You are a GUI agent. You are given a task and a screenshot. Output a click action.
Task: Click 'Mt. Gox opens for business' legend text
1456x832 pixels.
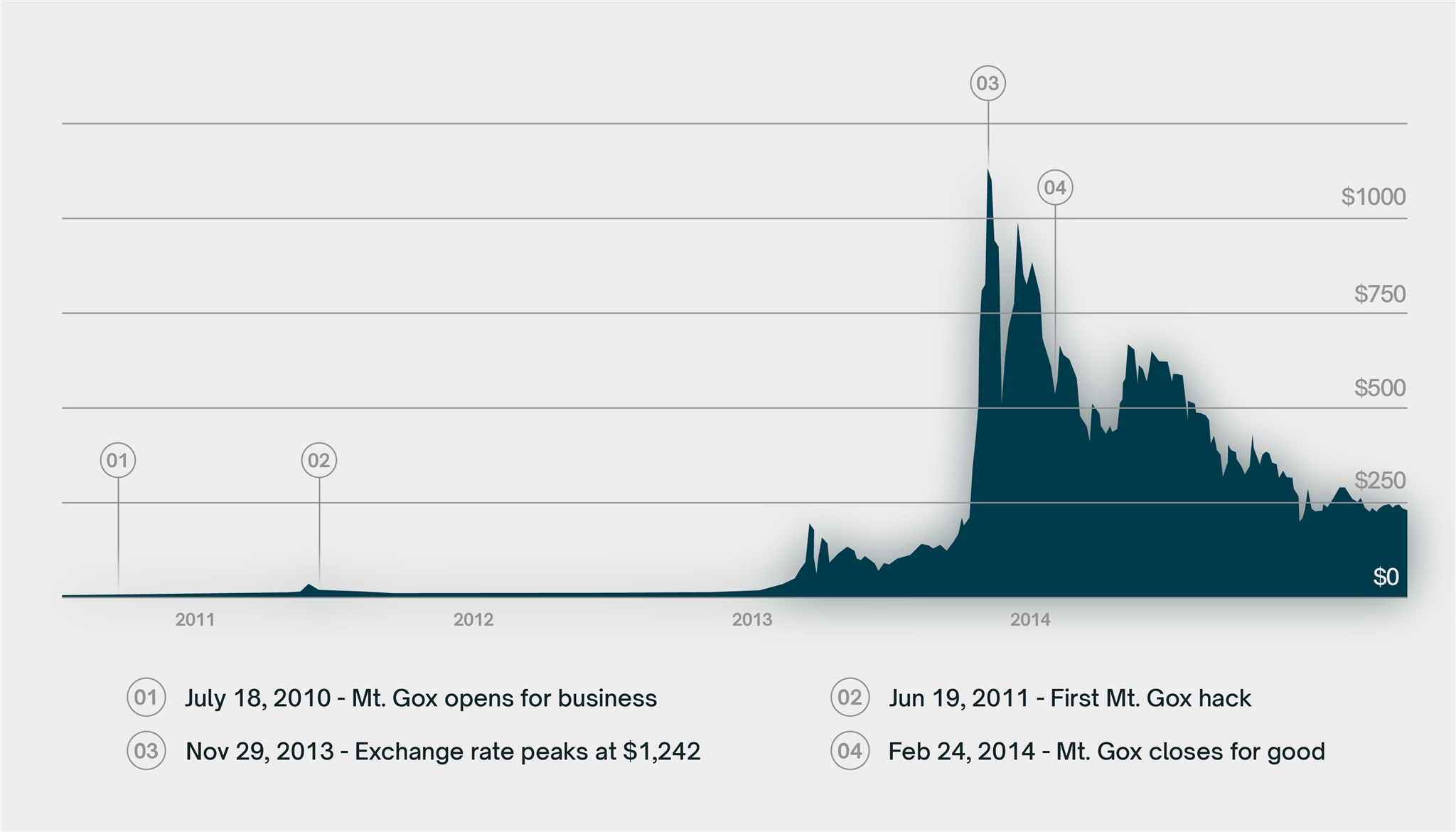(504, 698)
